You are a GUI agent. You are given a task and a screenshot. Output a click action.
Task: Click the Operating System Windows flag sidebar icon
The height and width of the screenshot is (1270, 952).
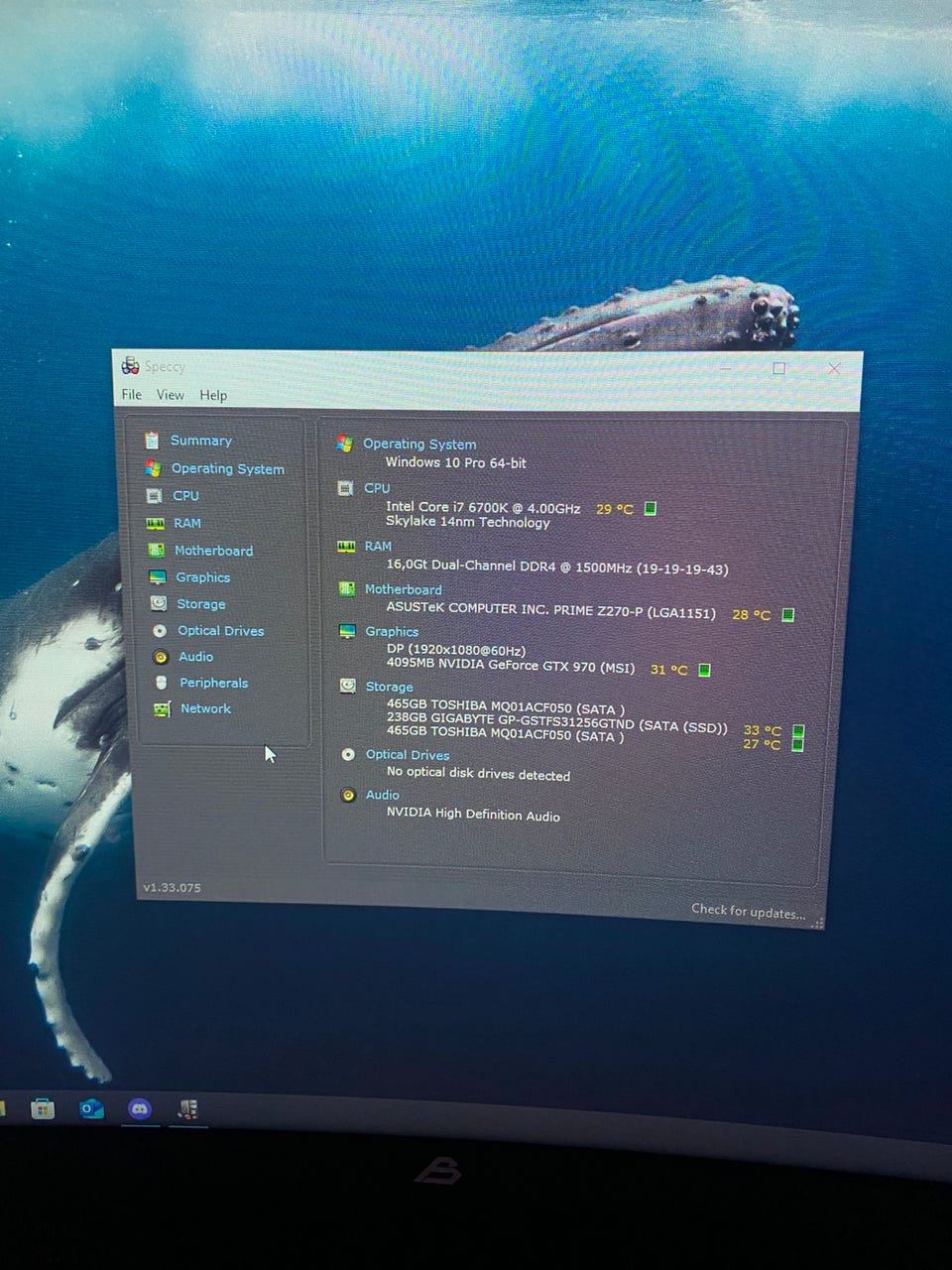[x=153, y=467]
